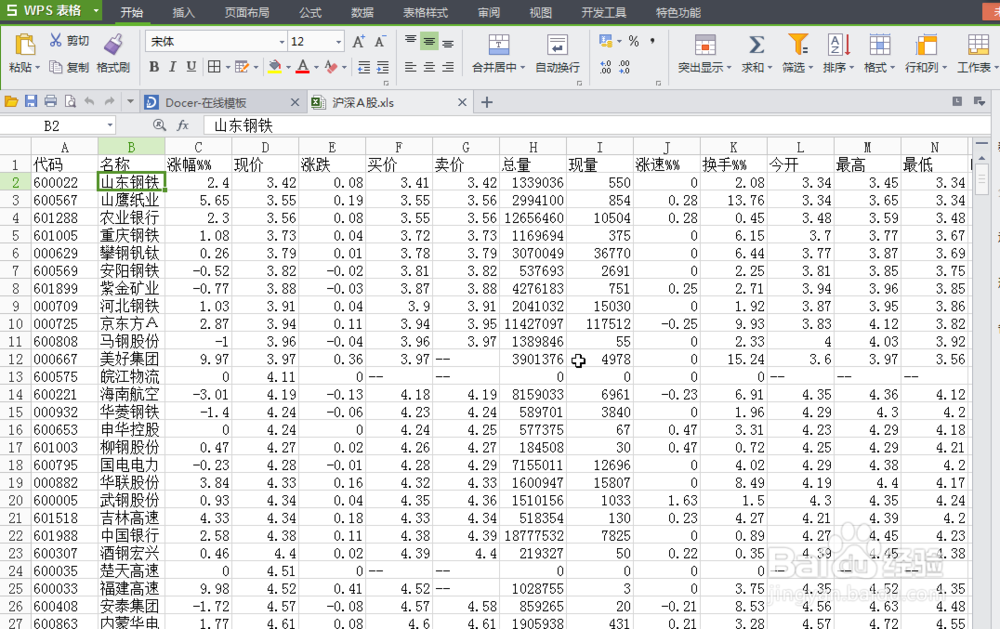Click the insert function fx button
Image resolution: width=1000 pixels, height=629 pixels.
[182, 125]
